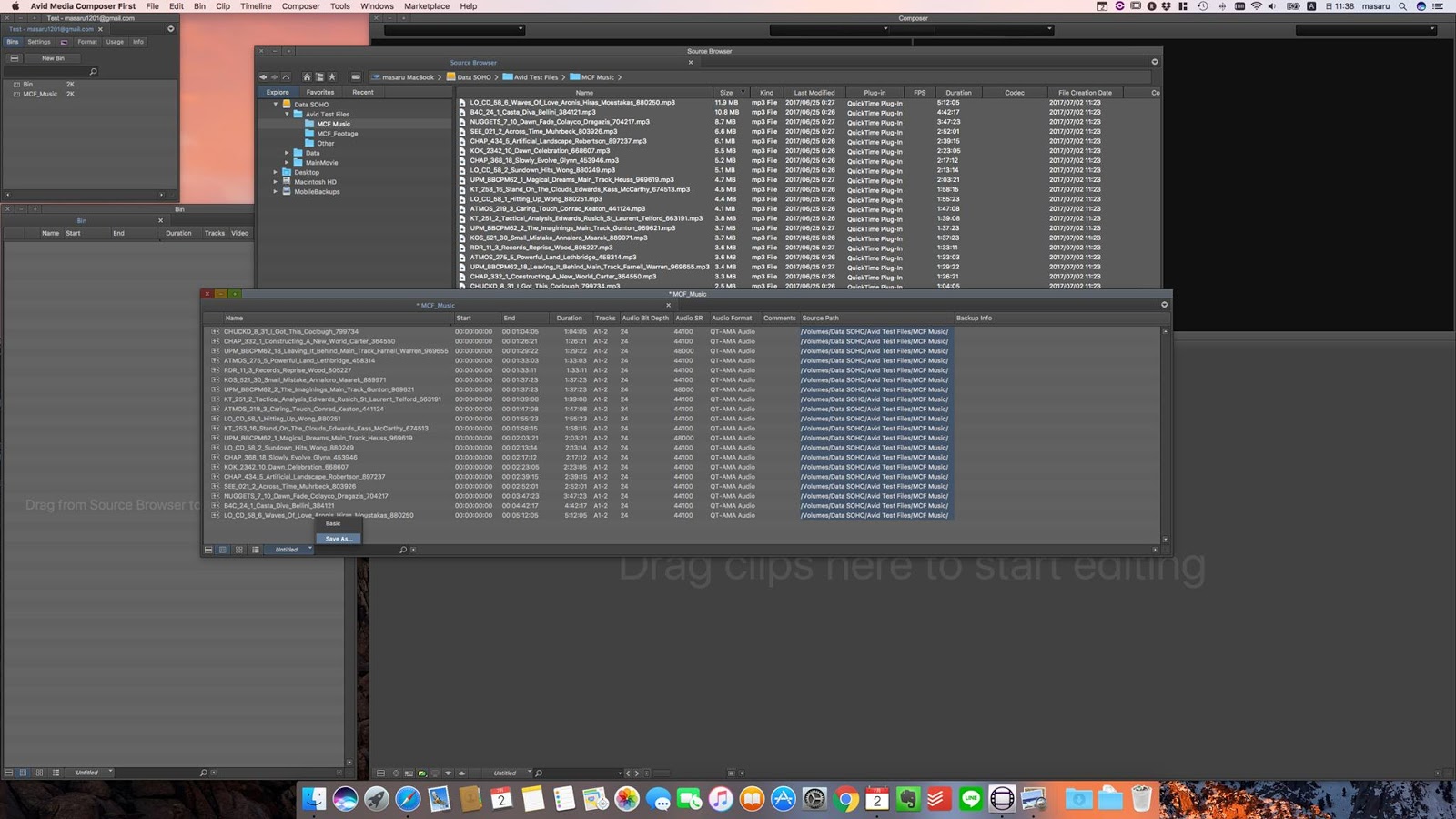Viewport: 1456px width, 819px height.
Task: Open the Info tab in the project window
Action: tap(138, 42)
